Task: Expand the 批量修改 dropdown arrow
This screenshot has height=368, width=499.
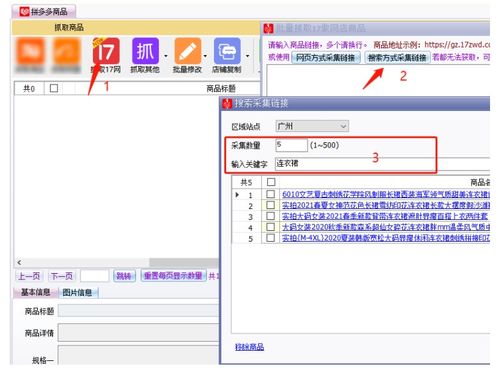Action: click(x=205, y=56)
